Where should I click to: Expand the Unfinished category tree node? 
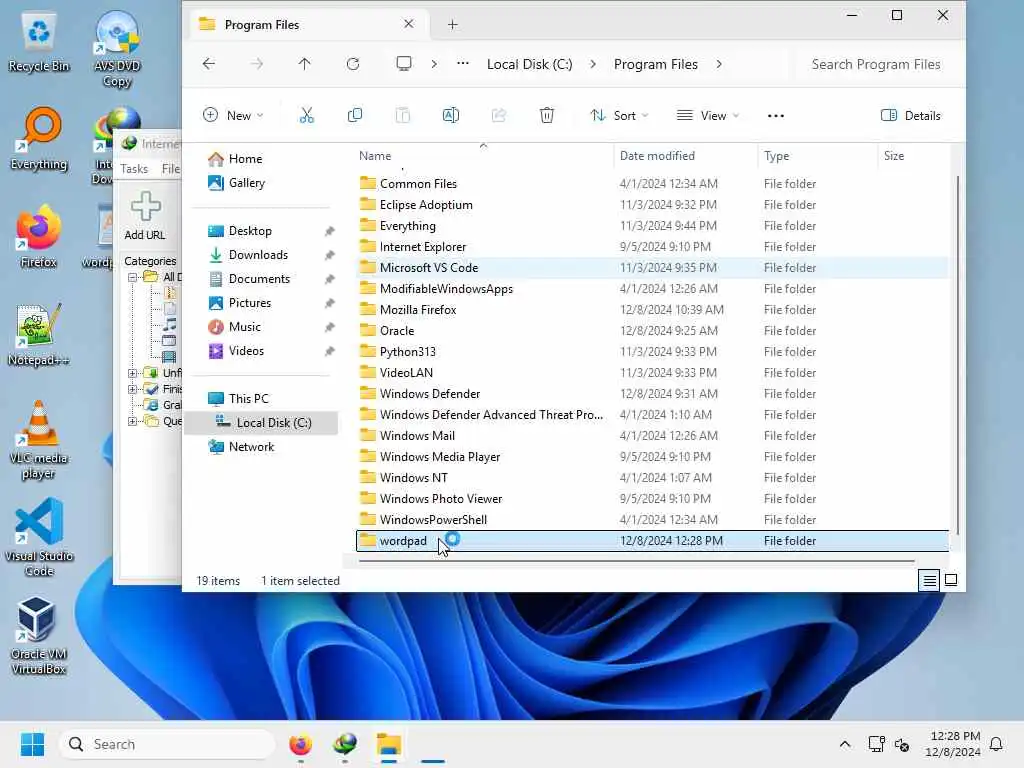[x=132, y=373]
